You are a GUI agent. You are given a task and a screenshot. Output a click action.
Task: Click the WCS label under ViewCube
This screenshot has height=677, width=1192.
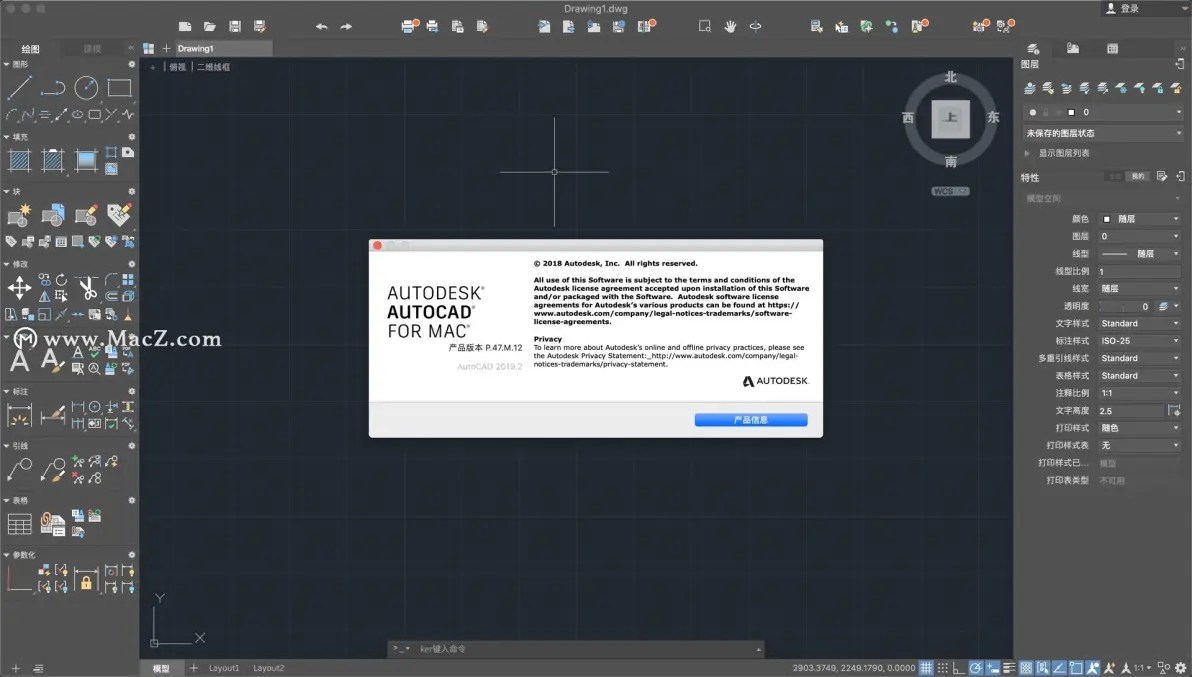(x=949, y=191)
